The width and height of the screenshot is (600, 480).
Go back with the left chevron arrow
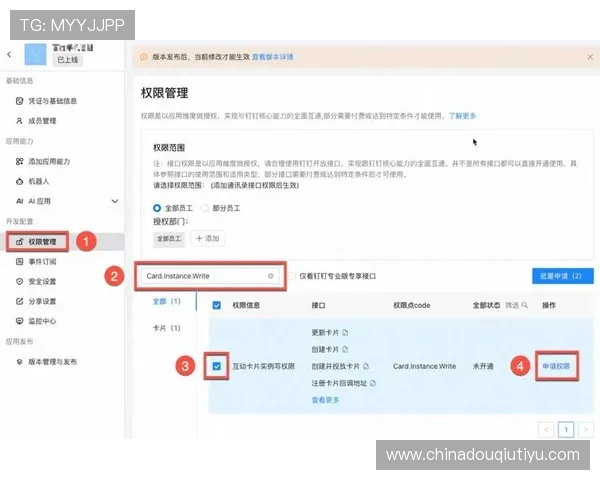pyautogui.click(x=9, y=55)
